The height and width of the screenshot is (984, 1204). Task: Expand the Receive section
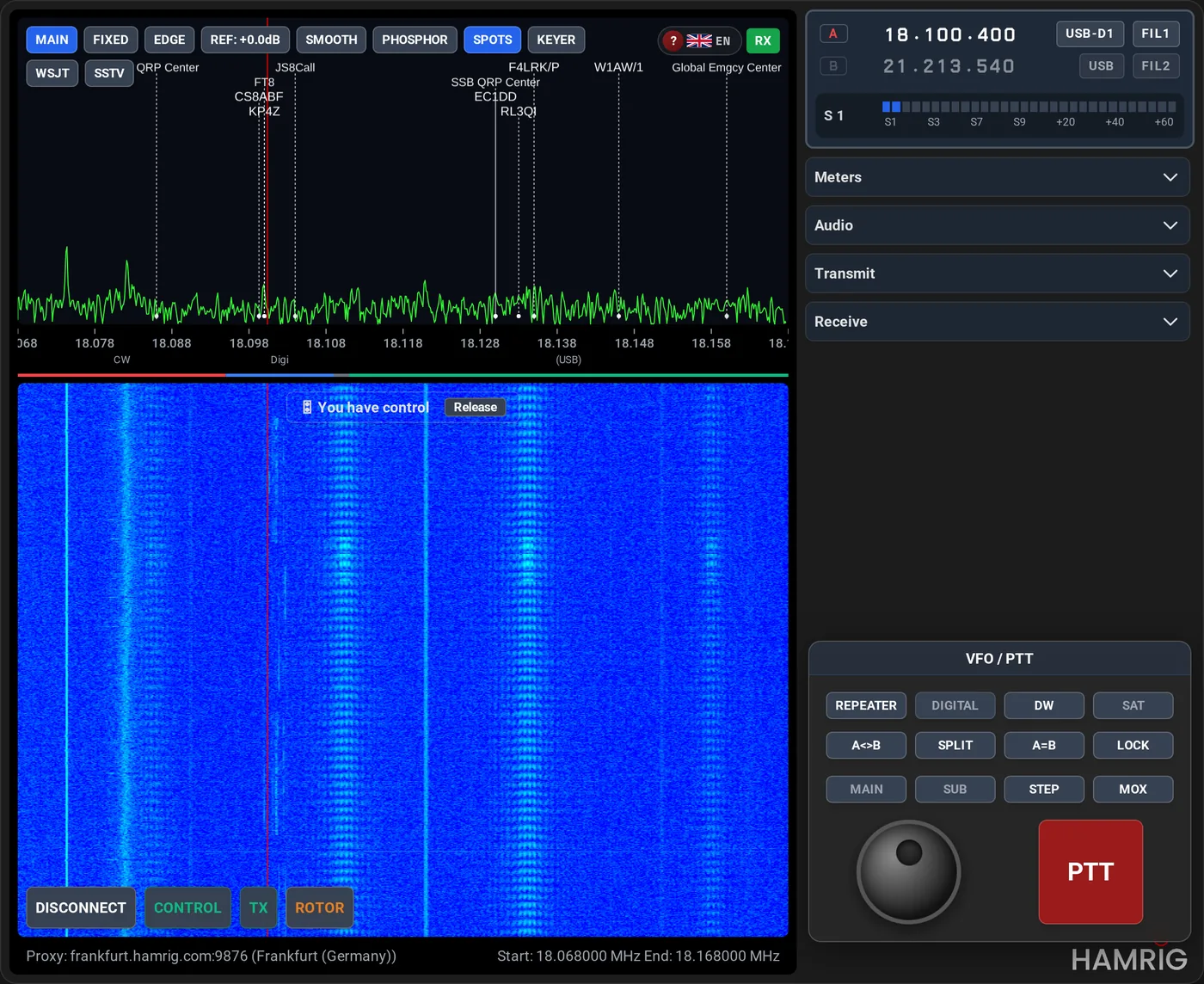tap(998, 322)
